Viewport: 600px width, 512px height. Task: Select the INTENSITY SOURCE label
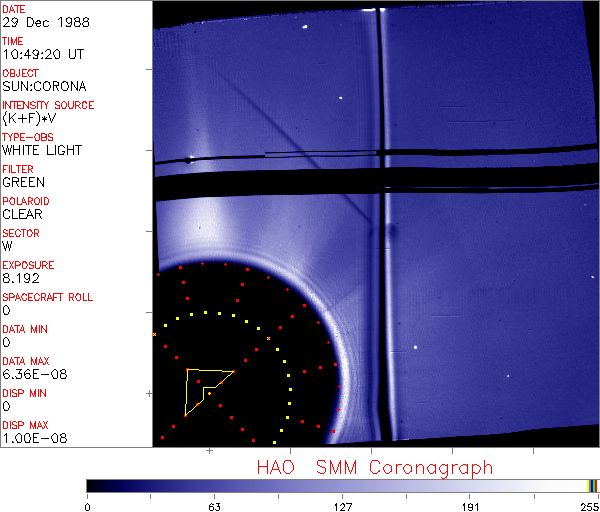(48, 104)
